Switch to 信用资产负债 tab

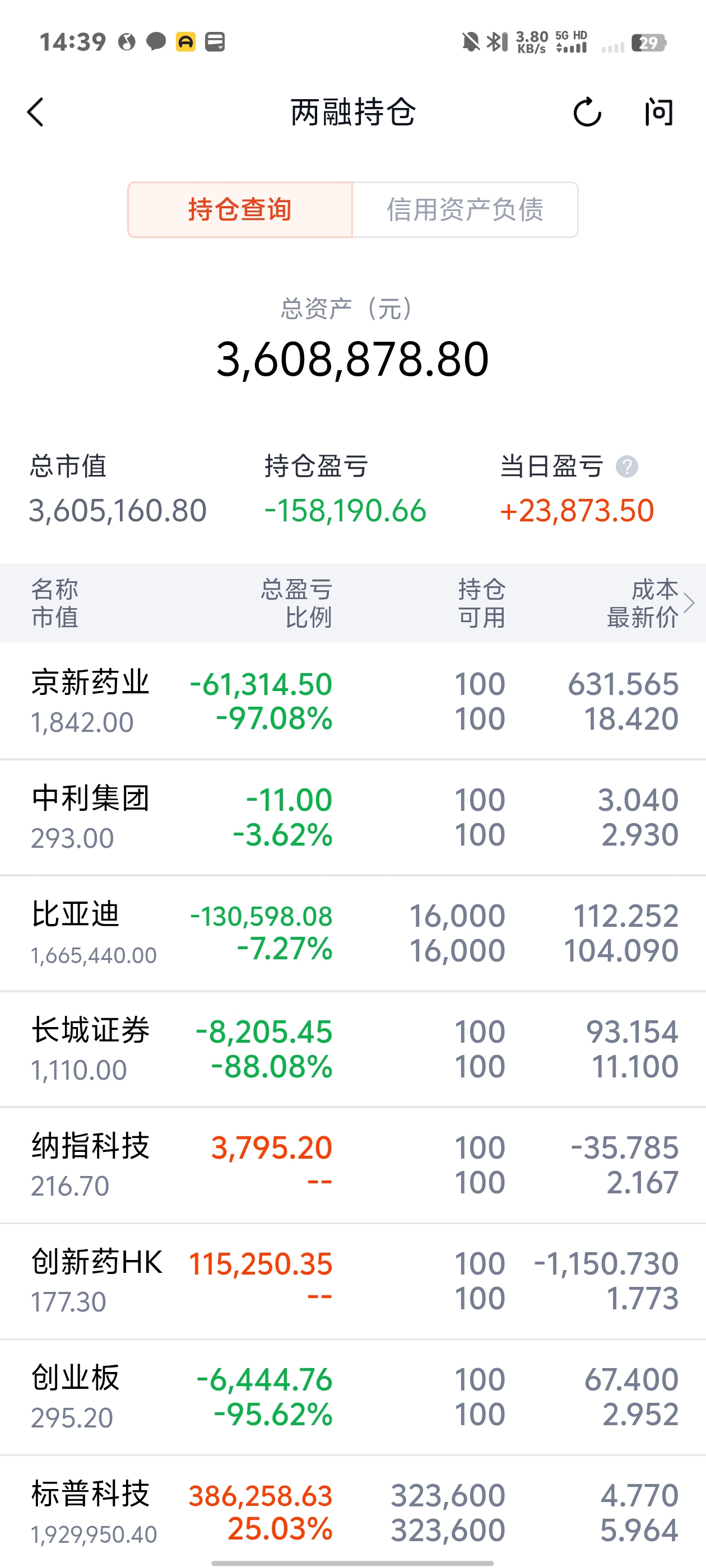click(x=465, y=209)
